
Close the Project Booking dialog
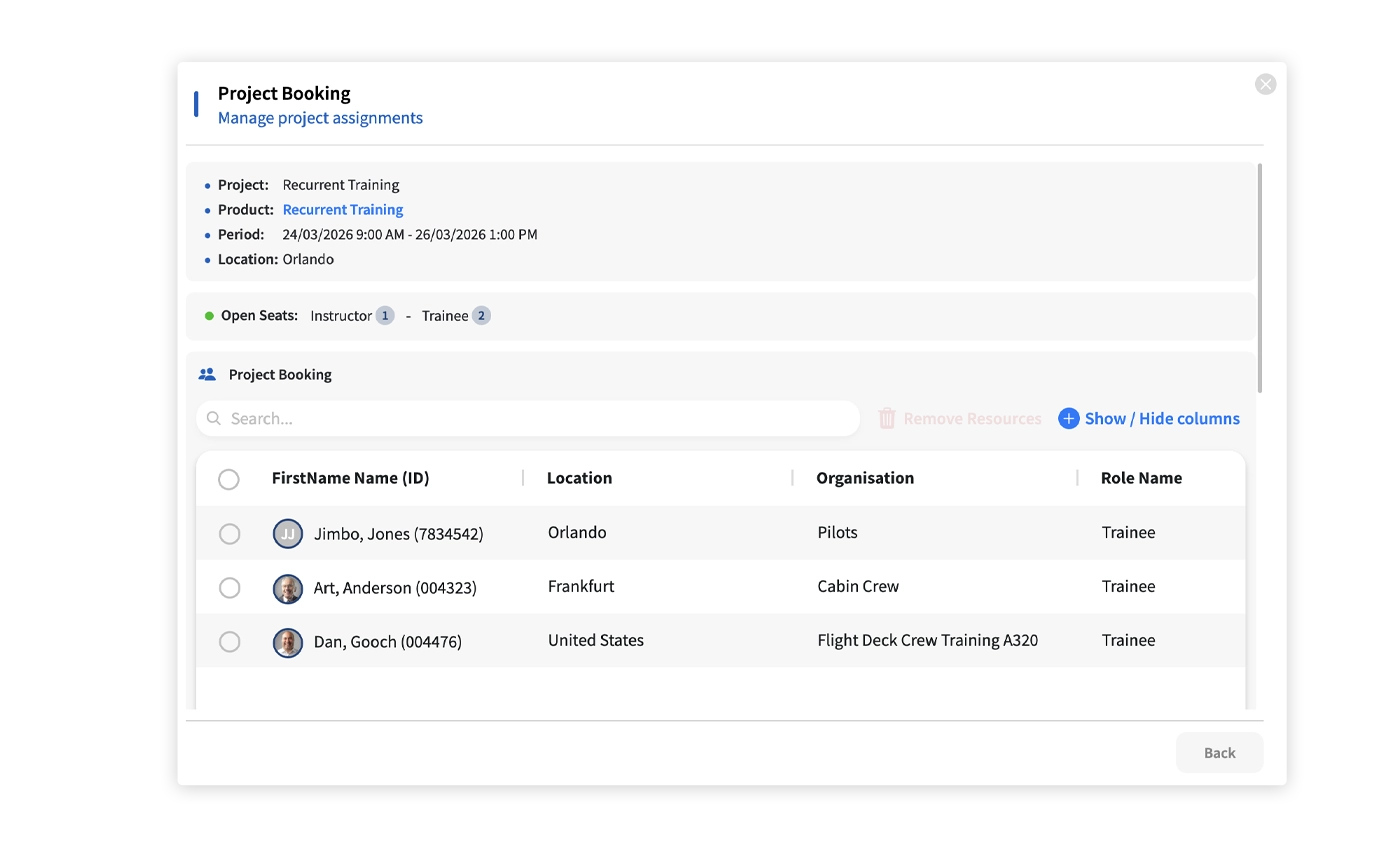tap(1265, 85)
